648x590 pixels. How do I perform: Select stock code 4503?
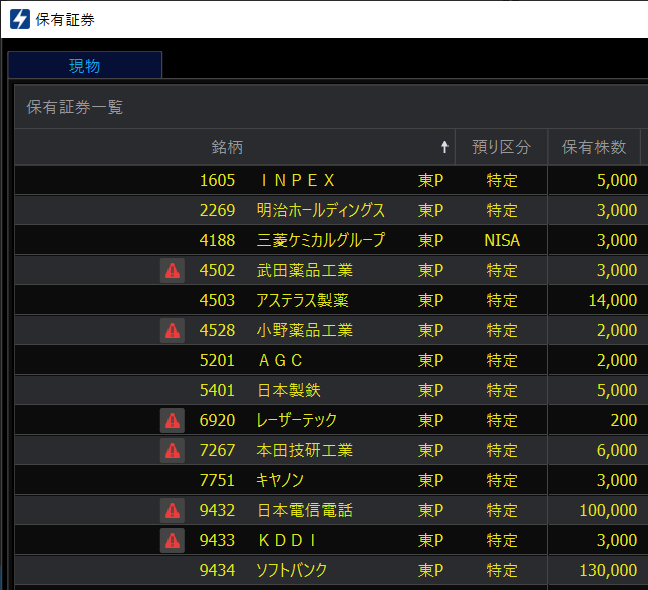click(217, 300)
